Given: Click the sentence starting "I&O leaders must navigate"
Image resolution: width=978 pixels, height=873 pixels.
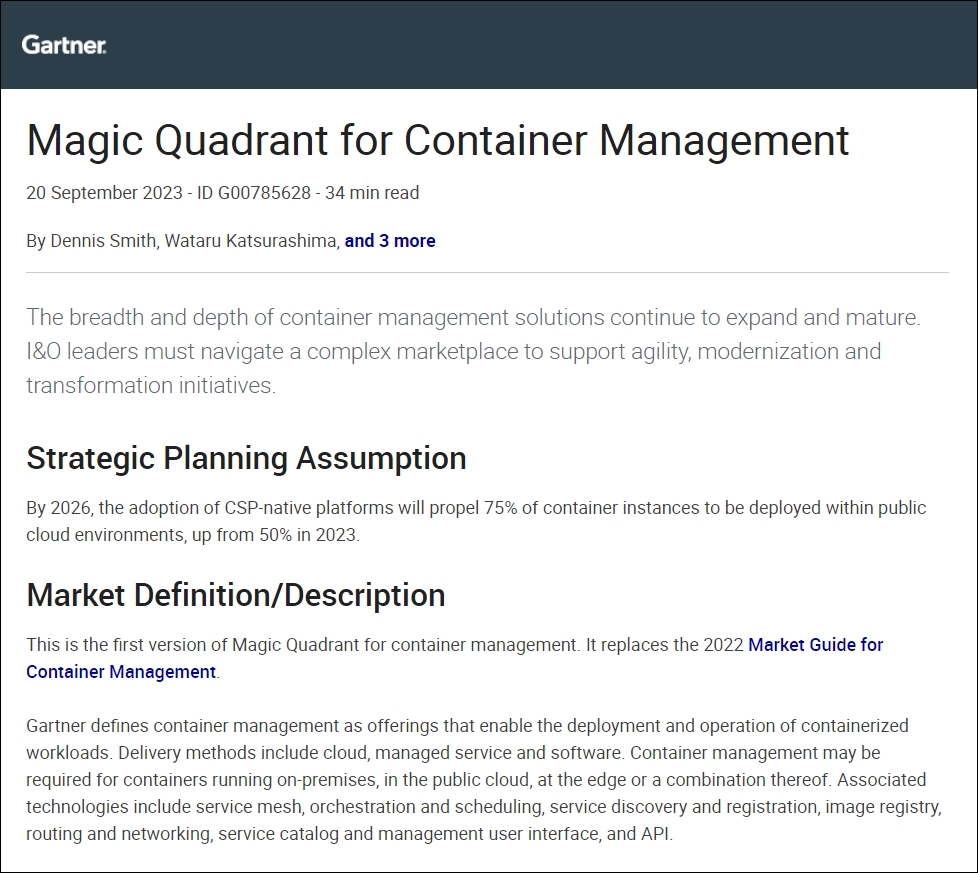Looking at the screenshot, I should click(x=453, y=352).
